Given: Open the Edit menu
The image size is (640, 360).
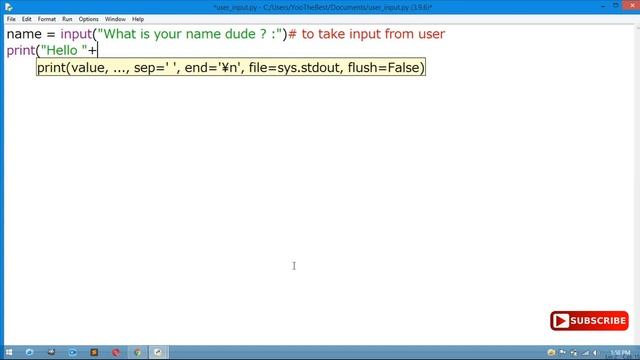Looking at the screenshot, I should pyautogui.click(x=27, y=19).
